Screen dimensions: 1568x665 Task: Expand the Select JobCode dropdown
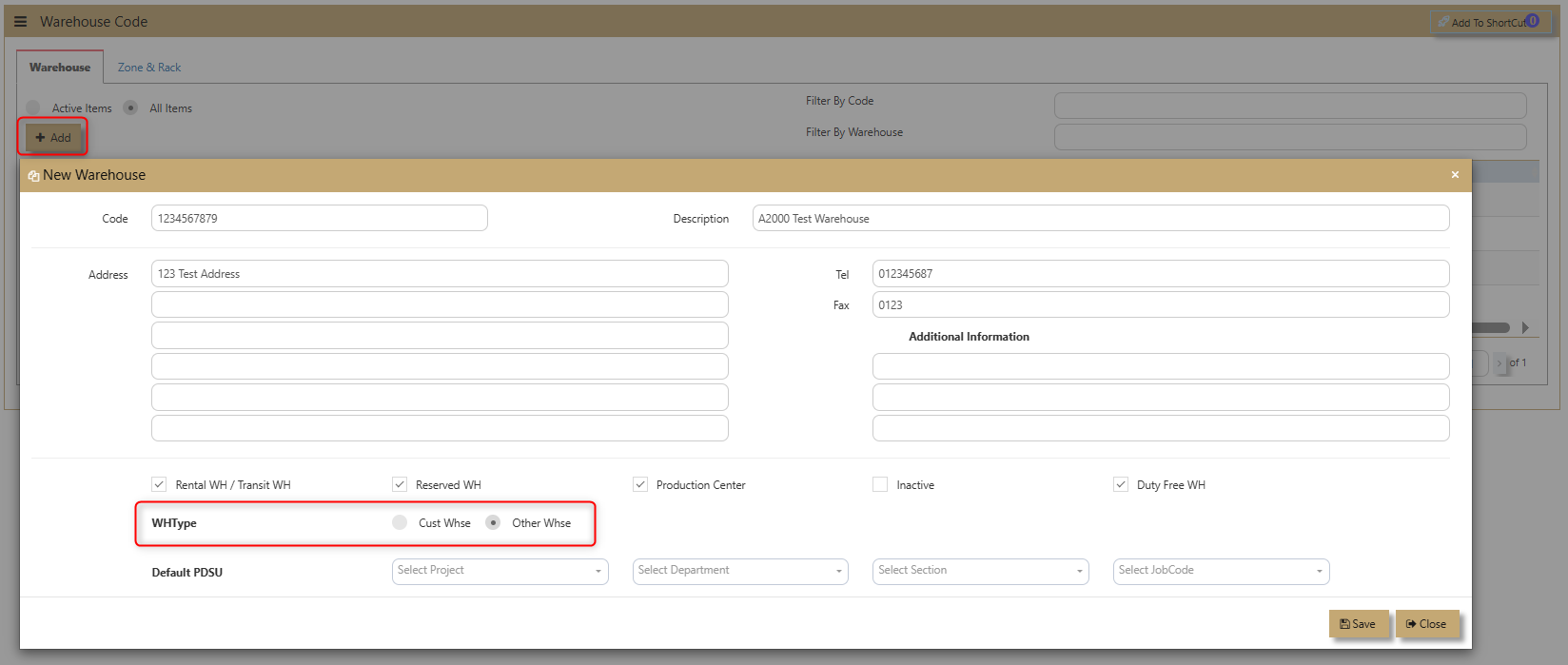1221,571
